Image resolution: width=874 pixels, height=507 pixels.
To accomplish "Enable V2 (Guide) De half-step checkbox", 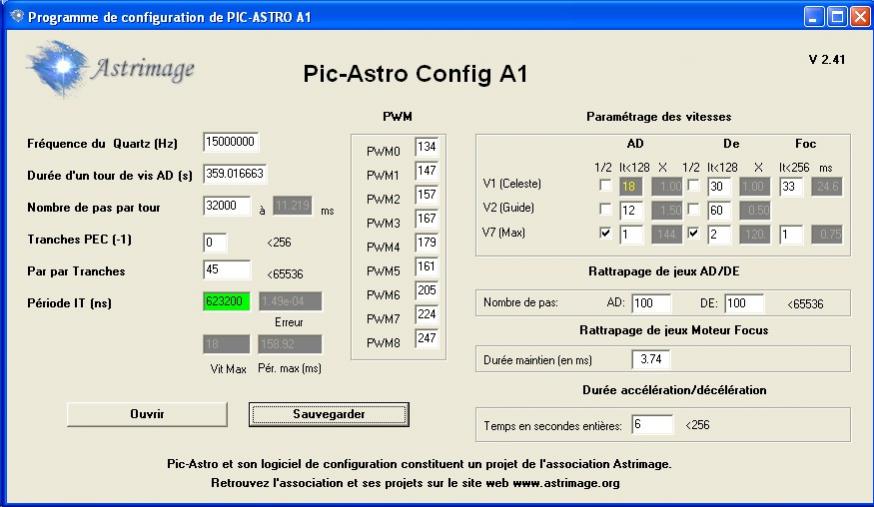I will (x=693, y=208).
